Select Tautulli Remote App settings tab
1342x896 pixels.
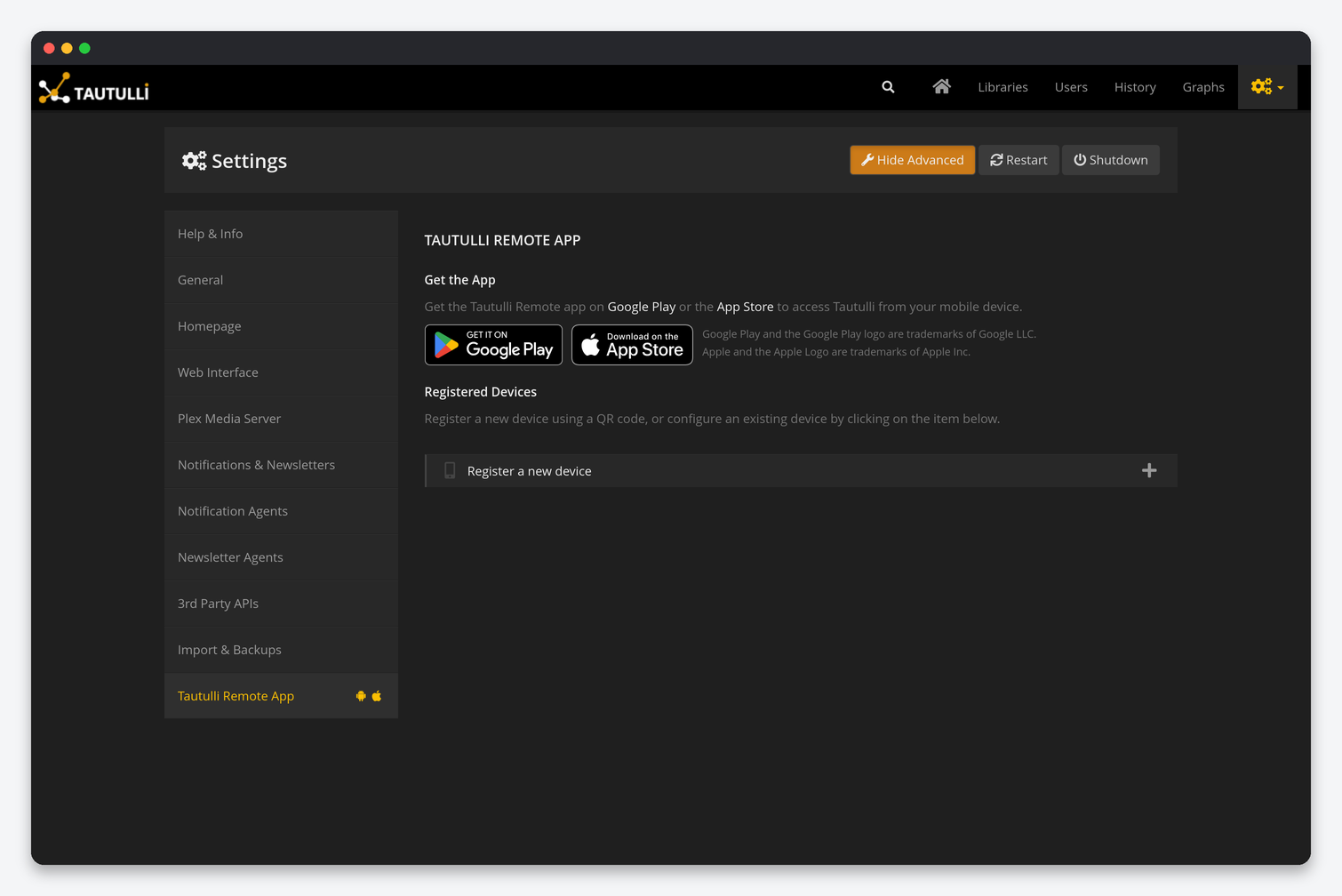[281, 696]
